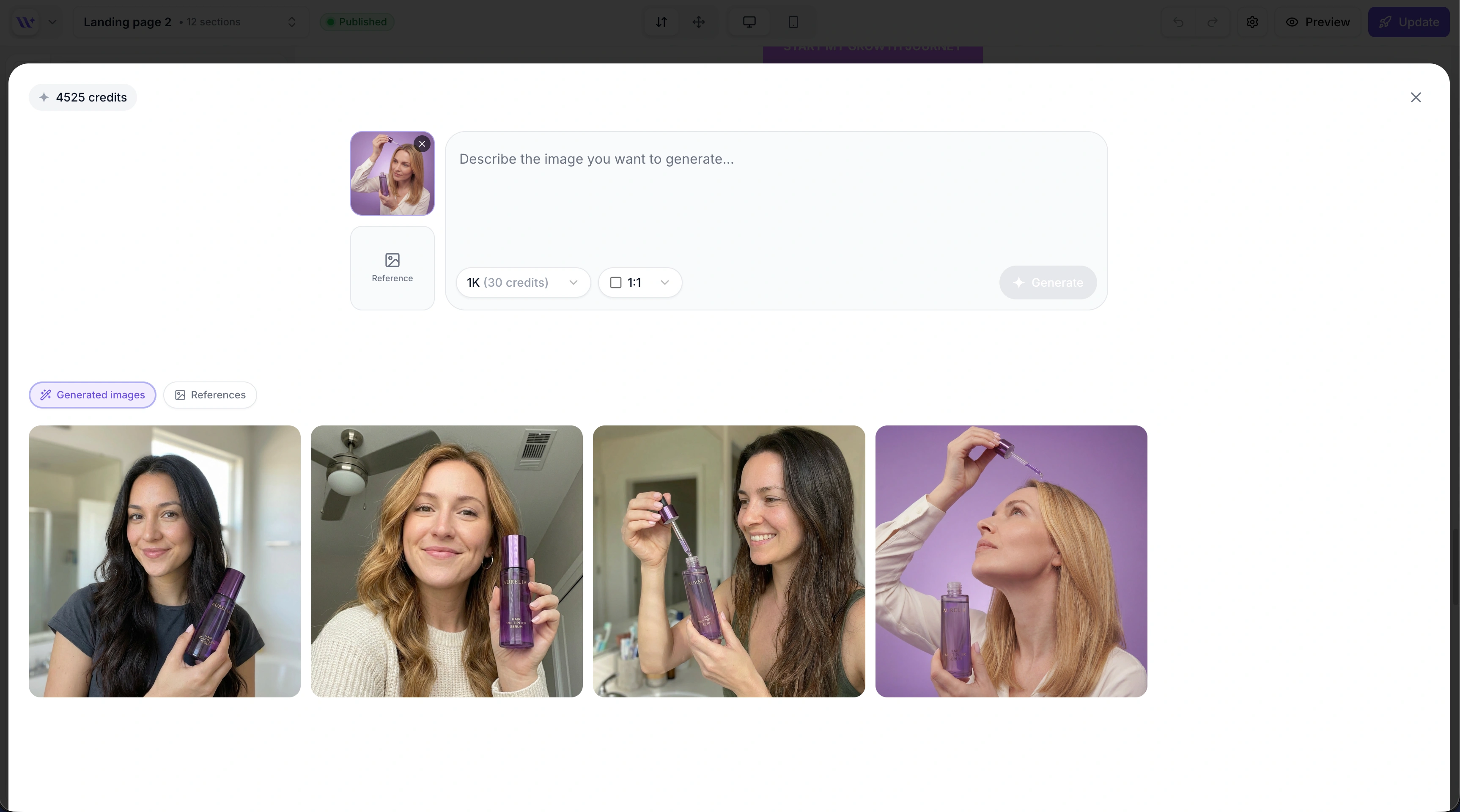Switch to the References tab
The width and height of the screenshot is (1460, 812).
(x=210, y=395)
